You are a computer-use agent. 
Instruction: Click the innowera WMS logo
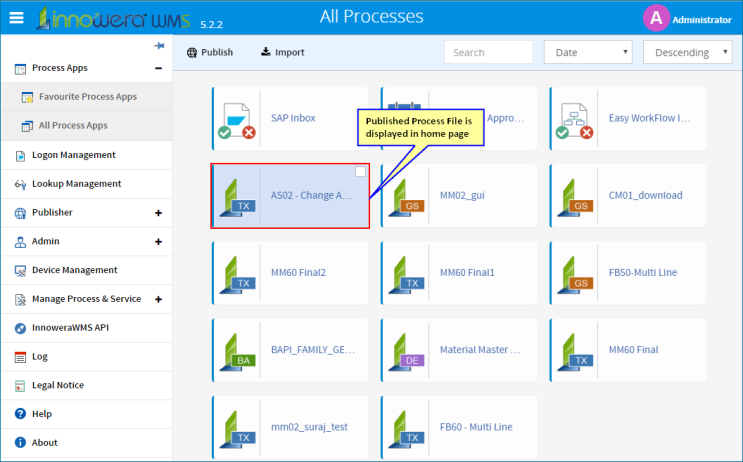pos(114,19)
